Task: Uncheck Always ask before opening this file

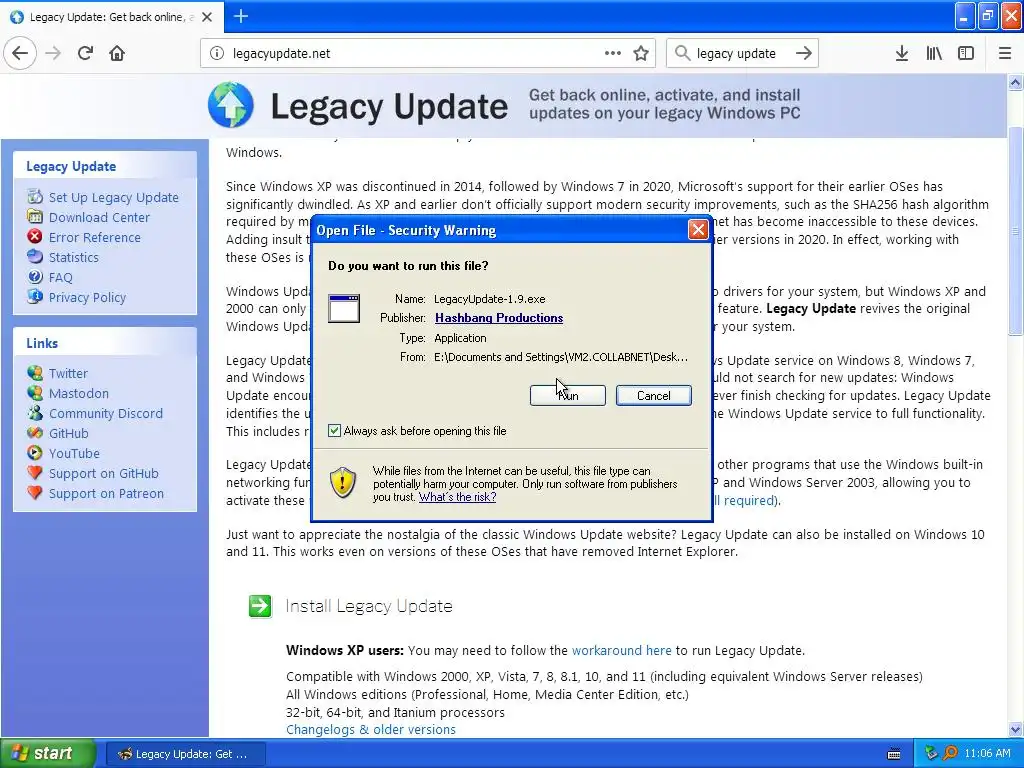Action: [334, 430]
